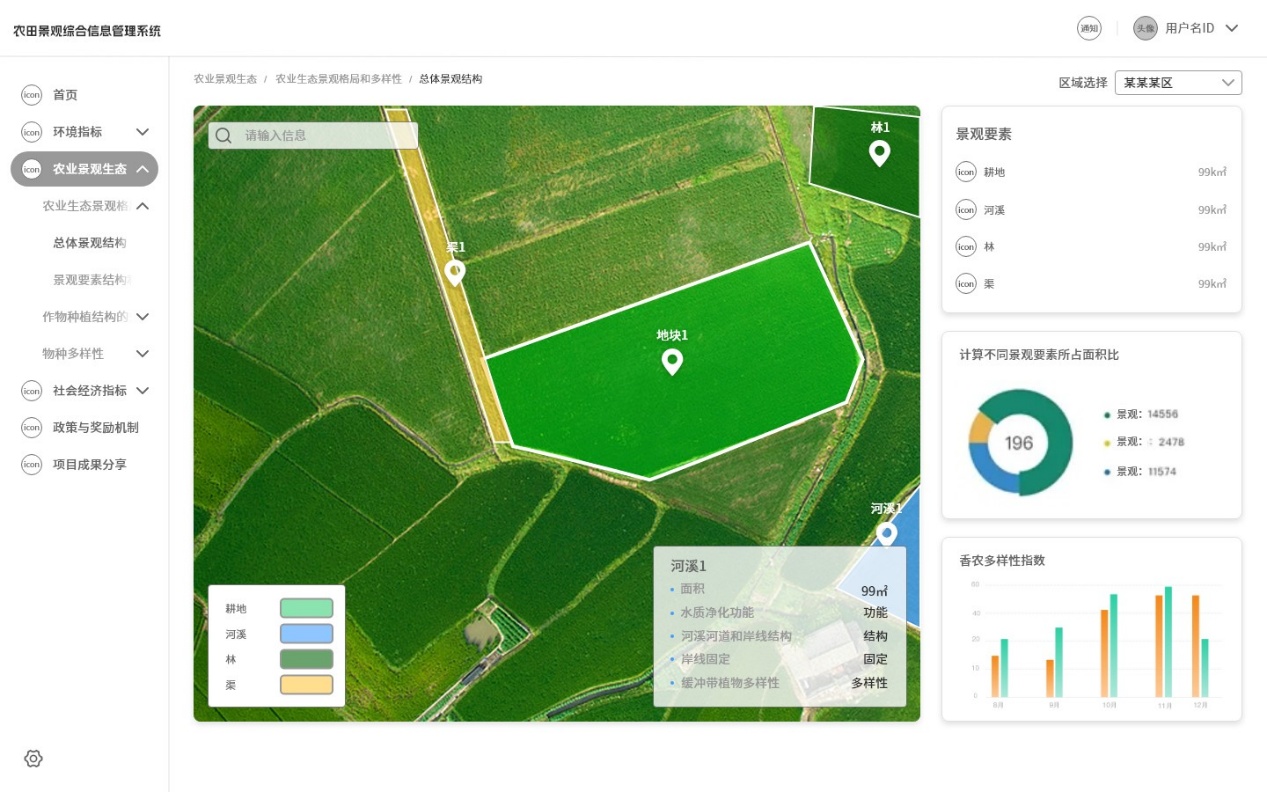The image size is (1267, 792).
Task: Click the 通知 notification icon
Action: click(x=1089, y=29)
